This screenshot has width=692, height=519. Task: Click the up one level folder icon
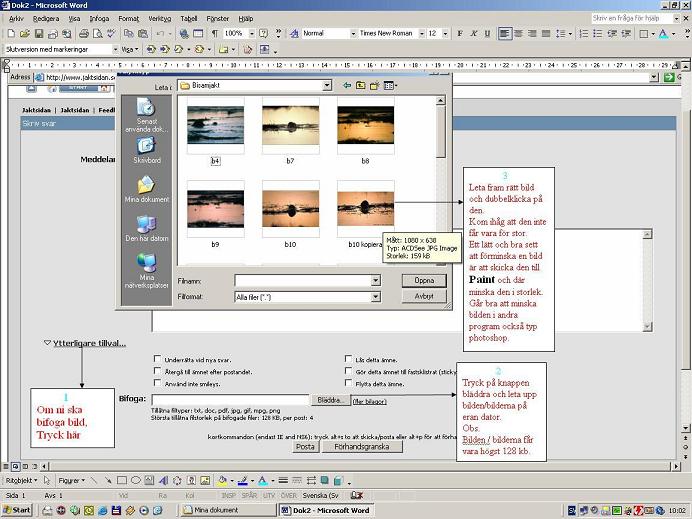pyautogui.click(x=359, y=86)
